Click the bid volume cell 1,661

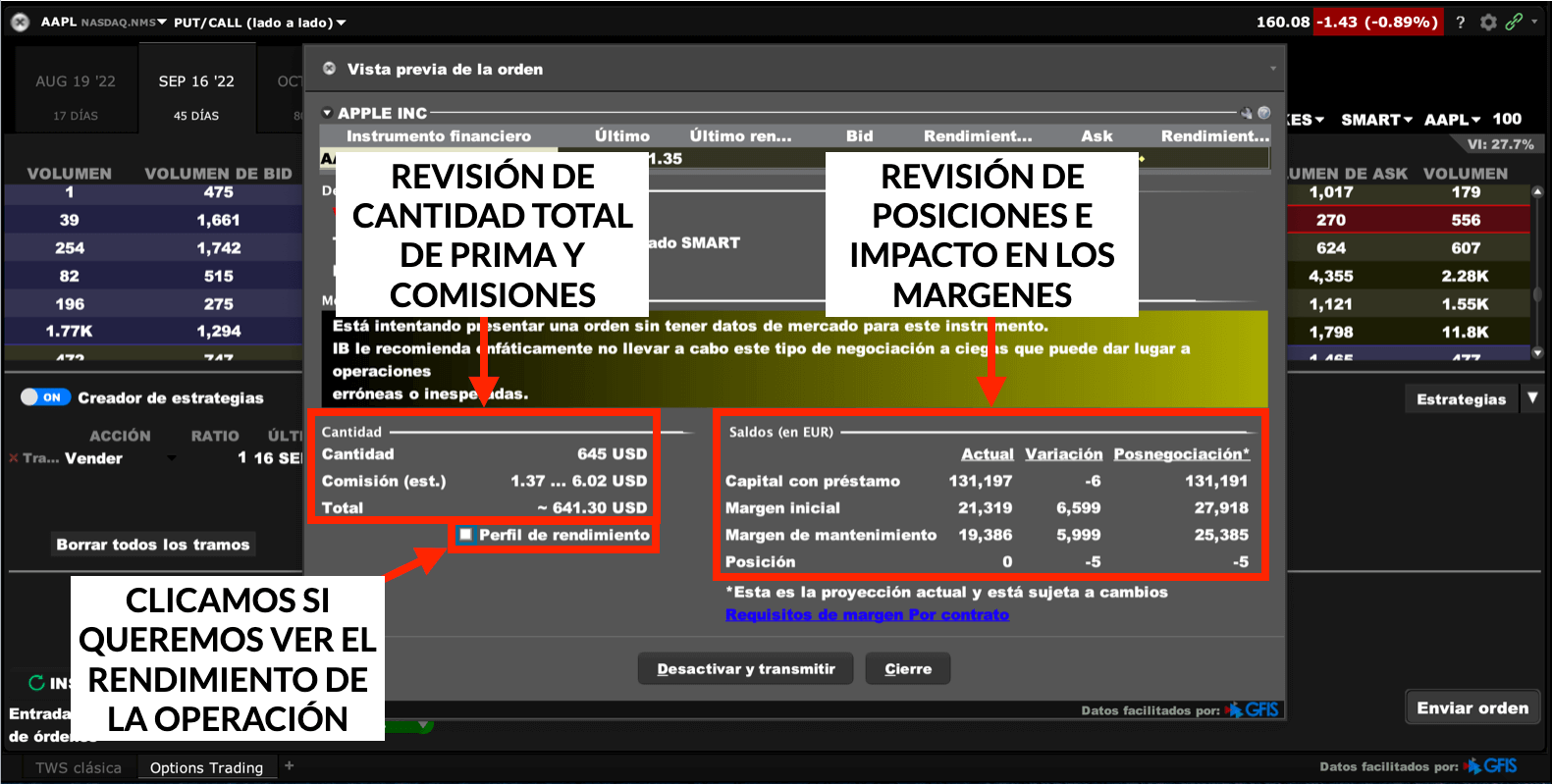(x=218, y=220)
